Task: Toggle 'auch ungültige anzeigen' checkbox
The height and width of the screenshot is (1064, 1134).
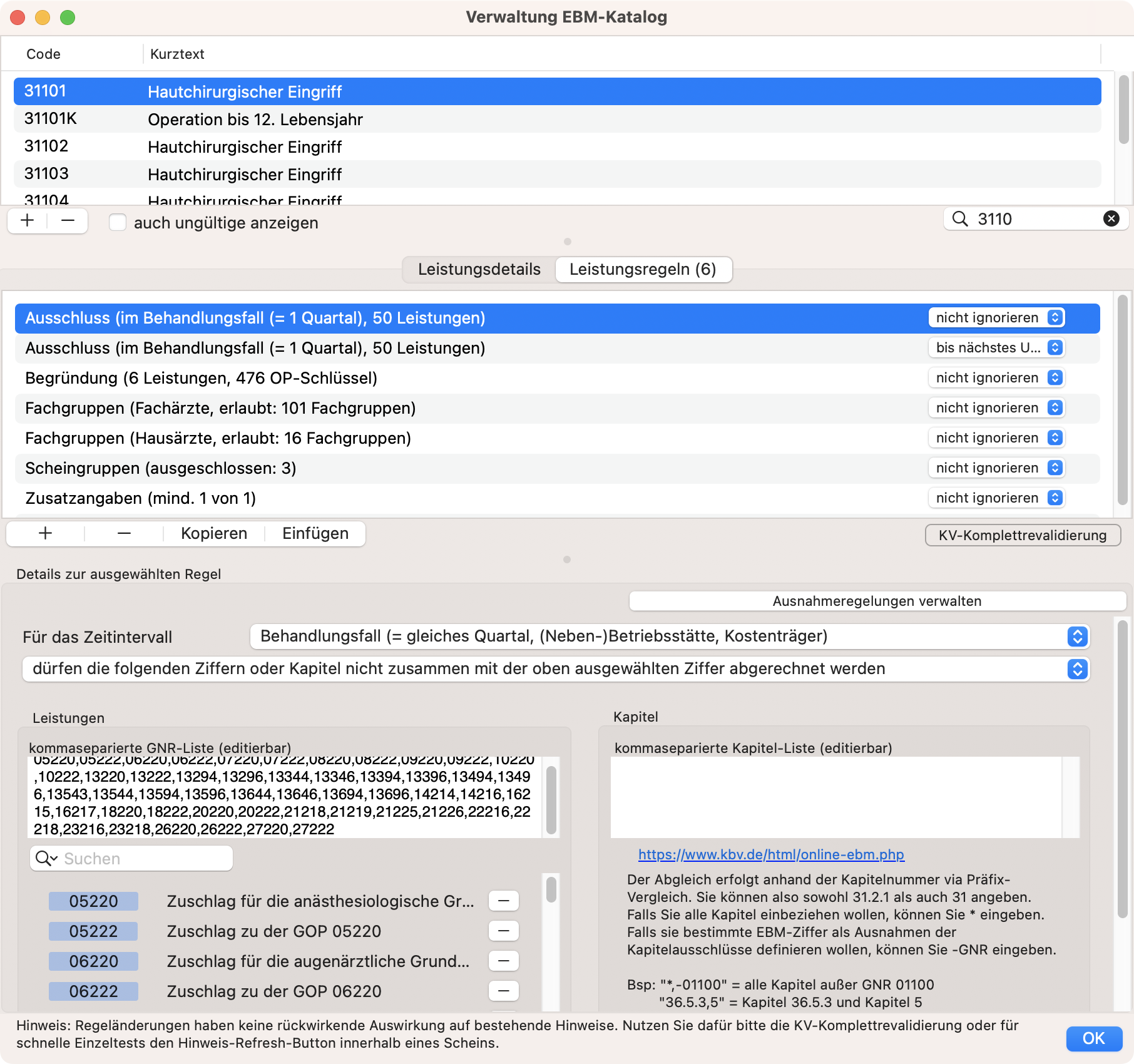Action: [x=118, y=223]
